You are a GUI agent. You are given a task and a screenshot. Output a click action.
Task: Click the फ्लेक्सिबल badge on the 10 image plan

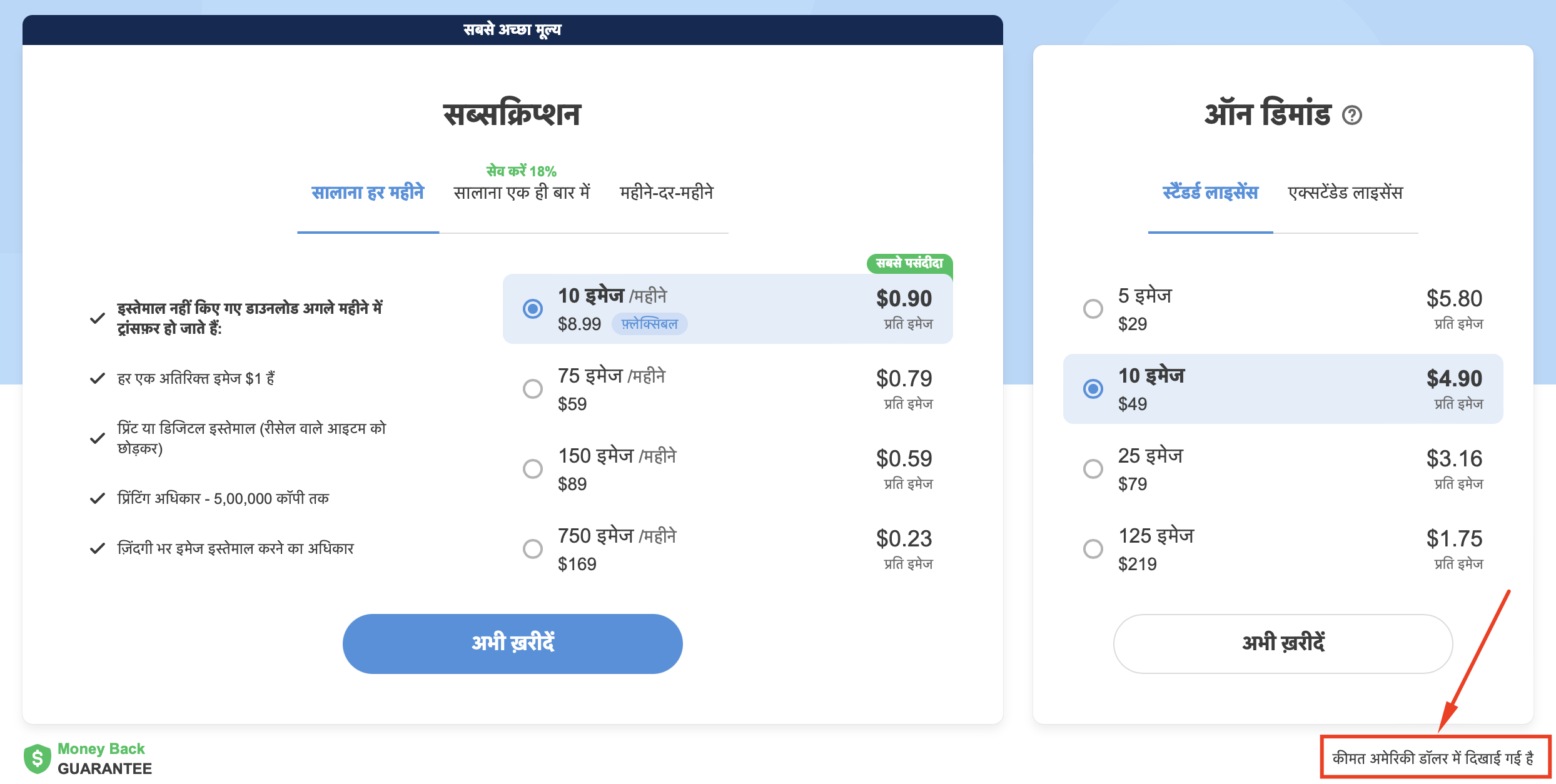point(649,324)
